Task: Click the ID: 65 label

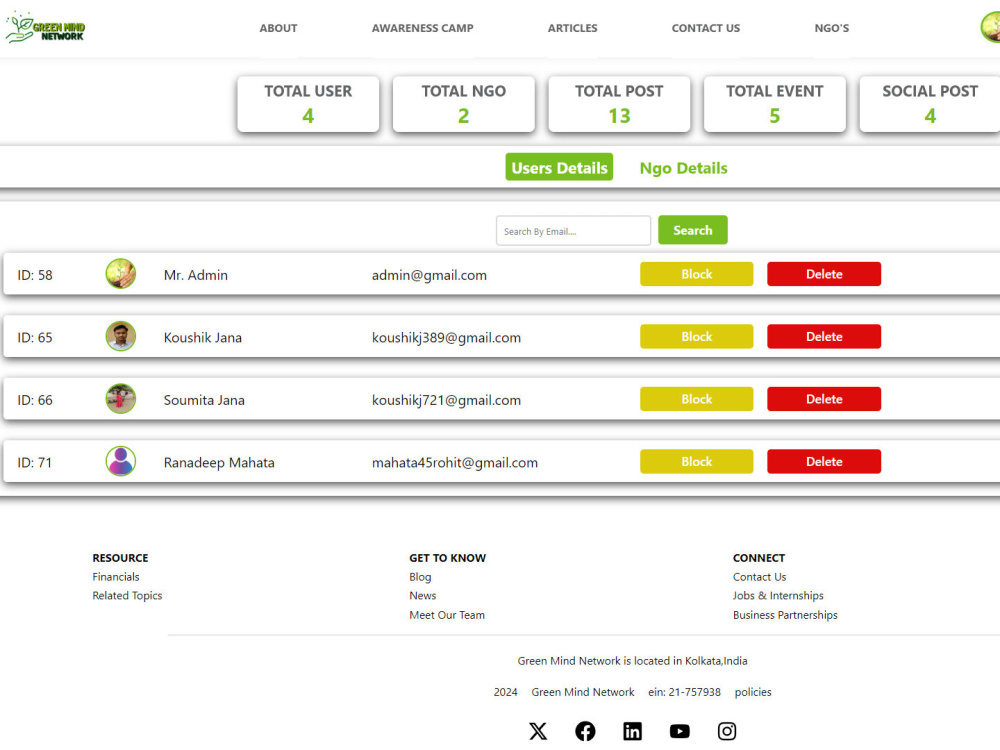Action: [35, 337]
